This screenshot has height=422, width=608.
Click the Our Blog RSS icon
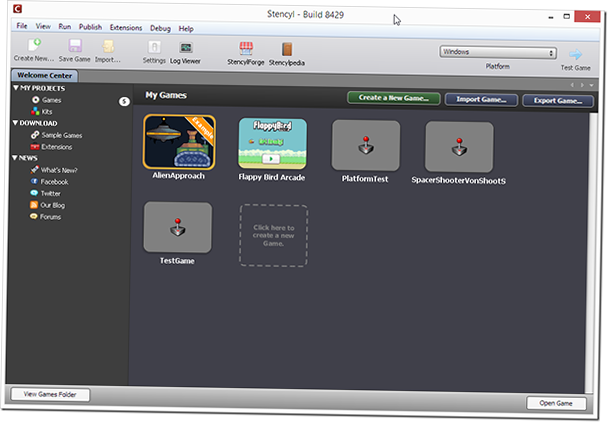(34, 204)
